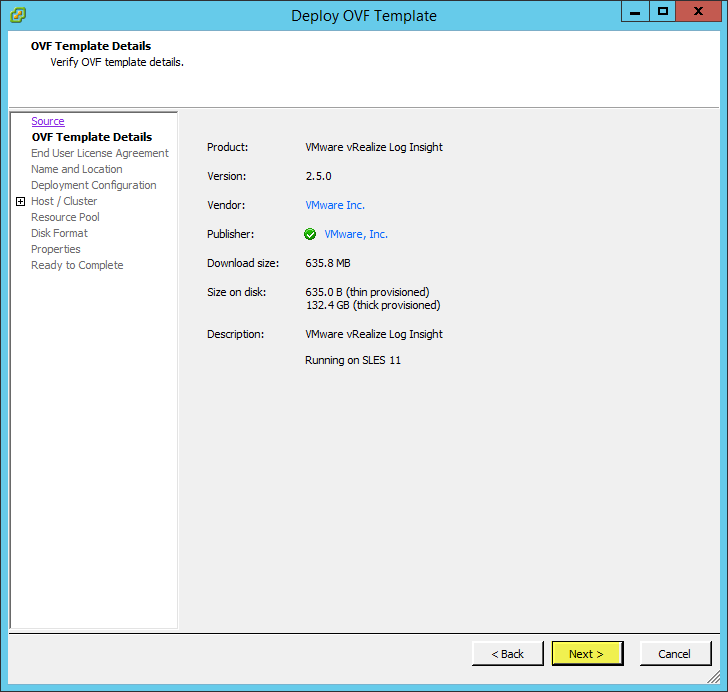728x692 pixels.
Task: Select Resource Pool step
Action: click(65, 217)
